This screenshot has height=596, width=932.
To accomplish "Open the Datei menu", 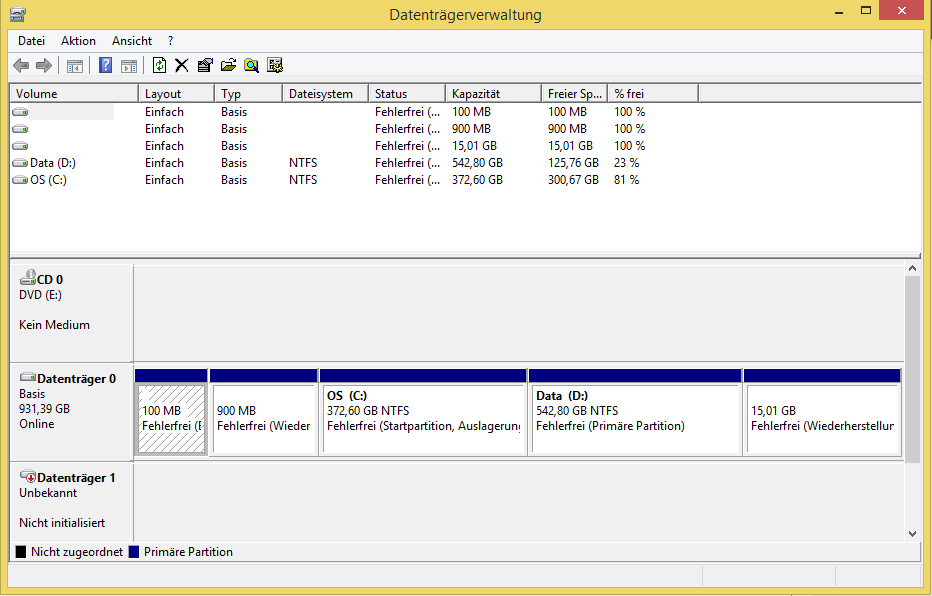I will [x=32, y=41].
